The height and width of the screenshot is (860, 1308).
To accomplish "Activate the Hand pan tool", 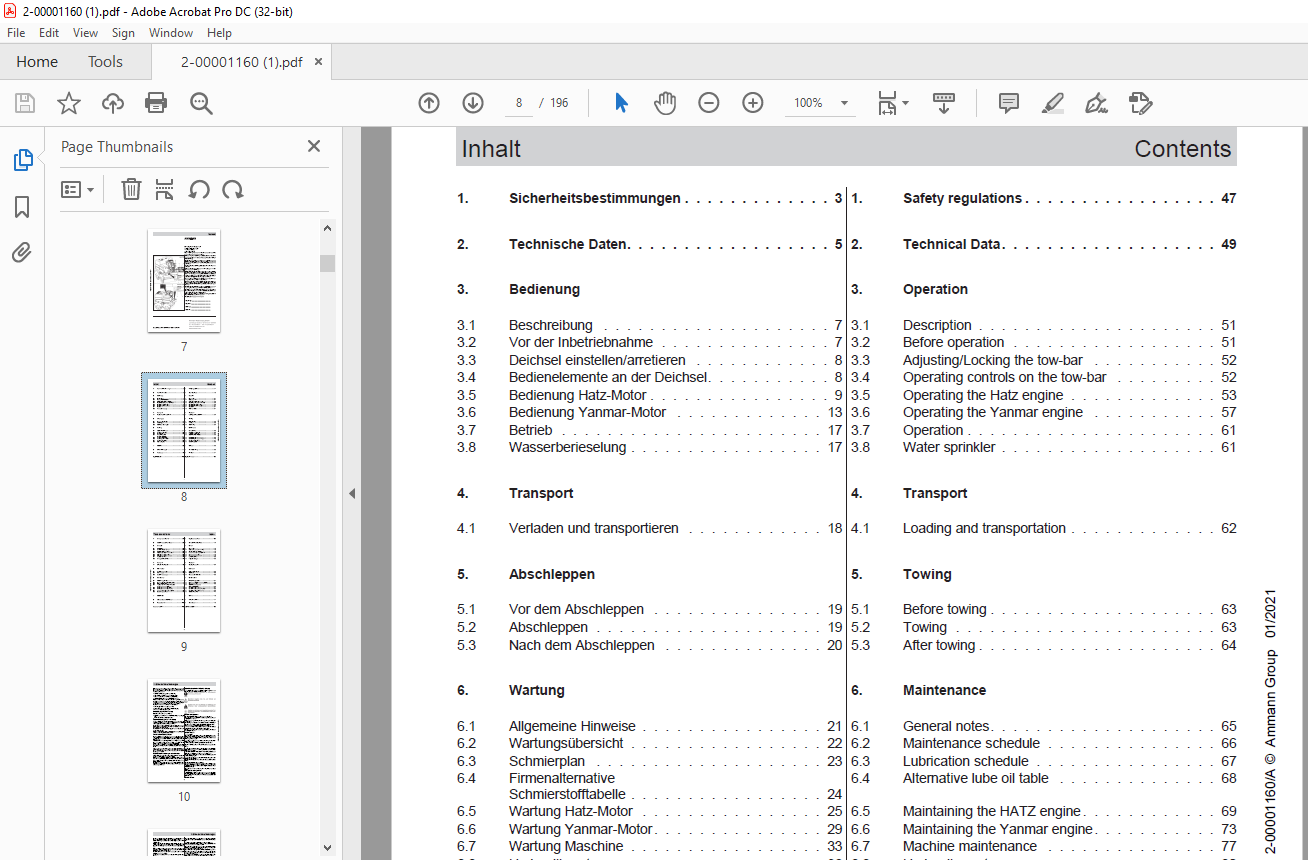I will pos(665,103).
